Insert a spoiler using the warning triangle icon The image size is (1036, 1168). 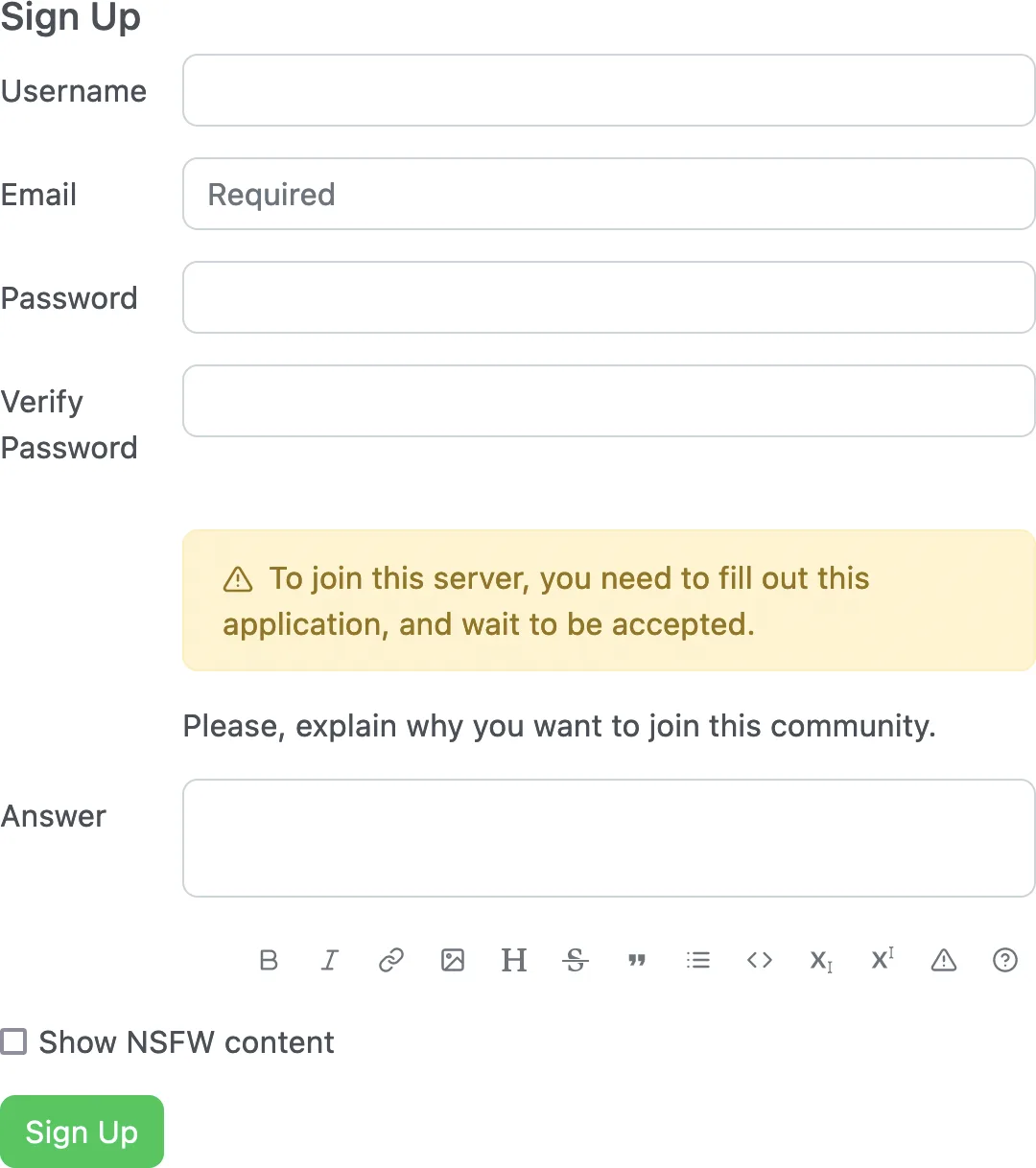point(944,960)
